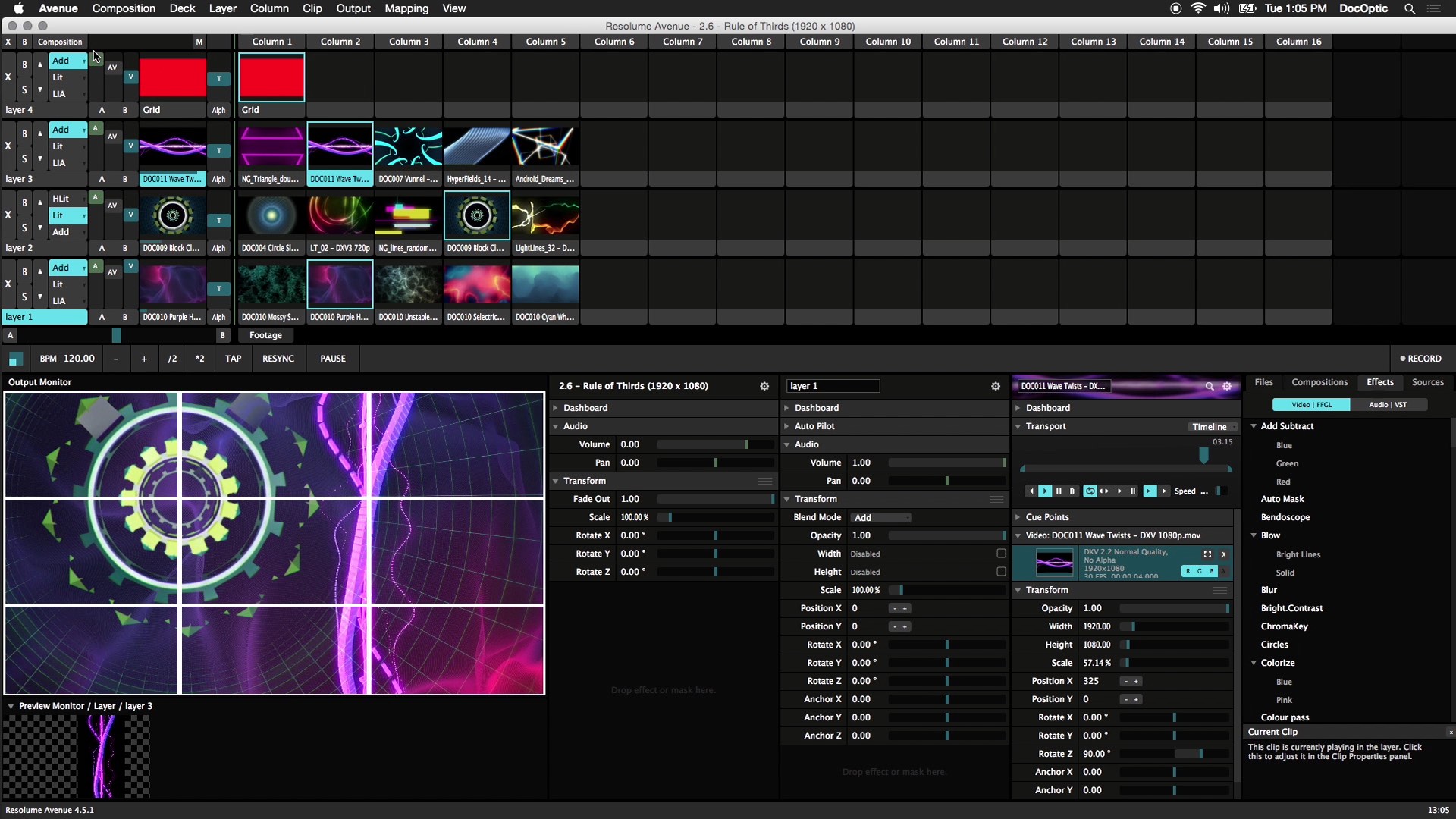
Task: Click the PAUSE playback button
Action: (x=333, y=358)
